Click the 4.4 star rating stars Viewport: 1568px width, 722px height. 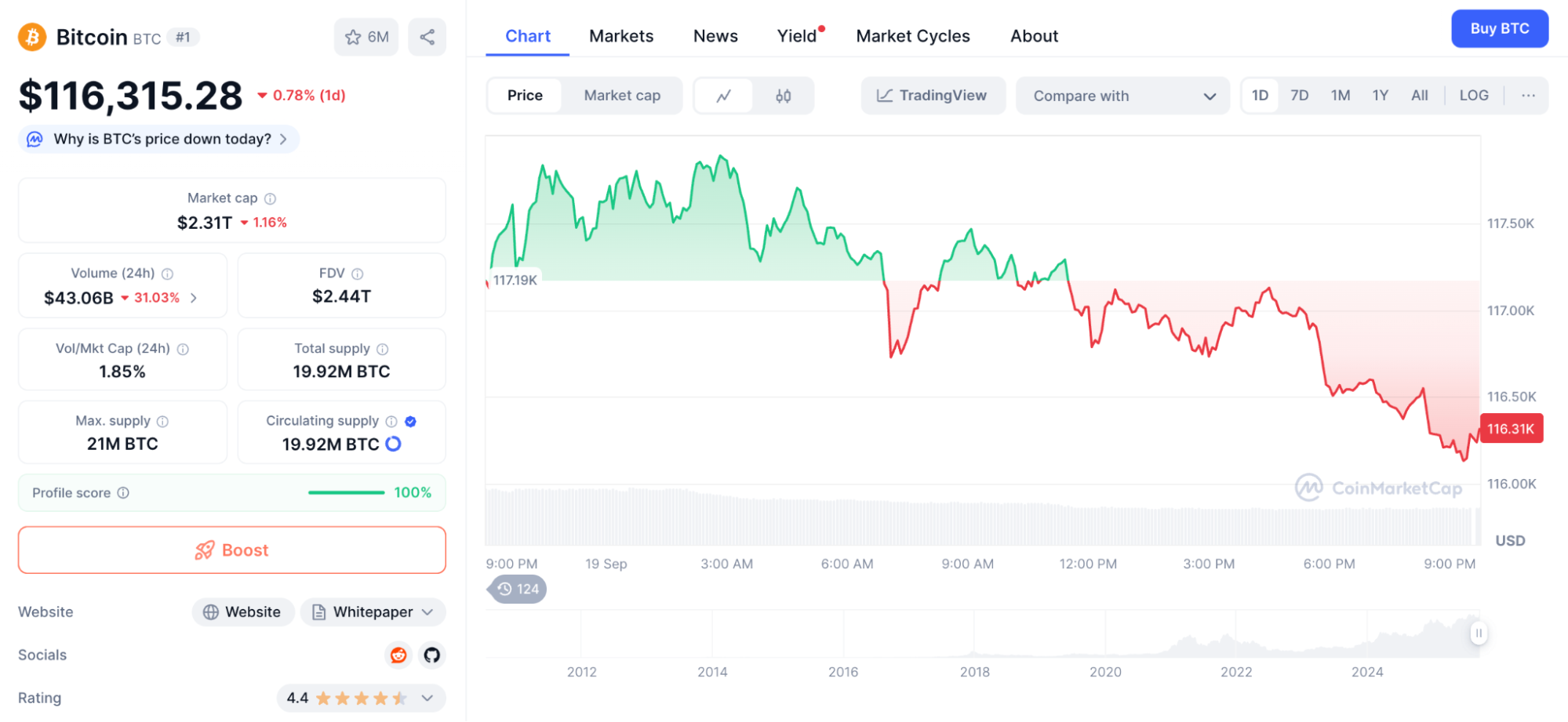pos(362,698)
